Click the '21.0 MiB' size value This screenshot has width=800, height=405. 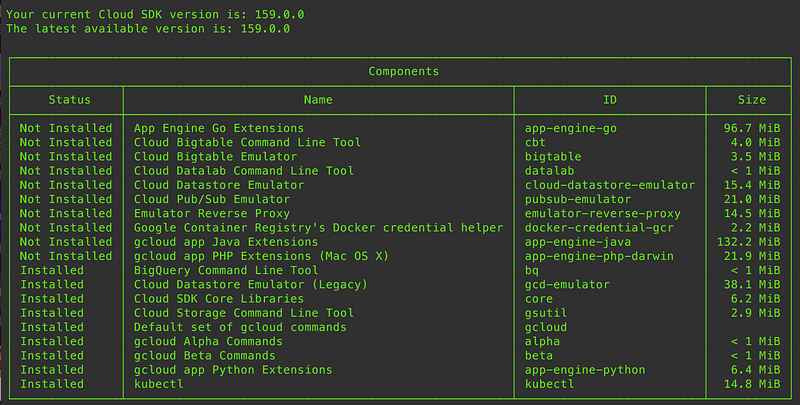tap(752, 199)
